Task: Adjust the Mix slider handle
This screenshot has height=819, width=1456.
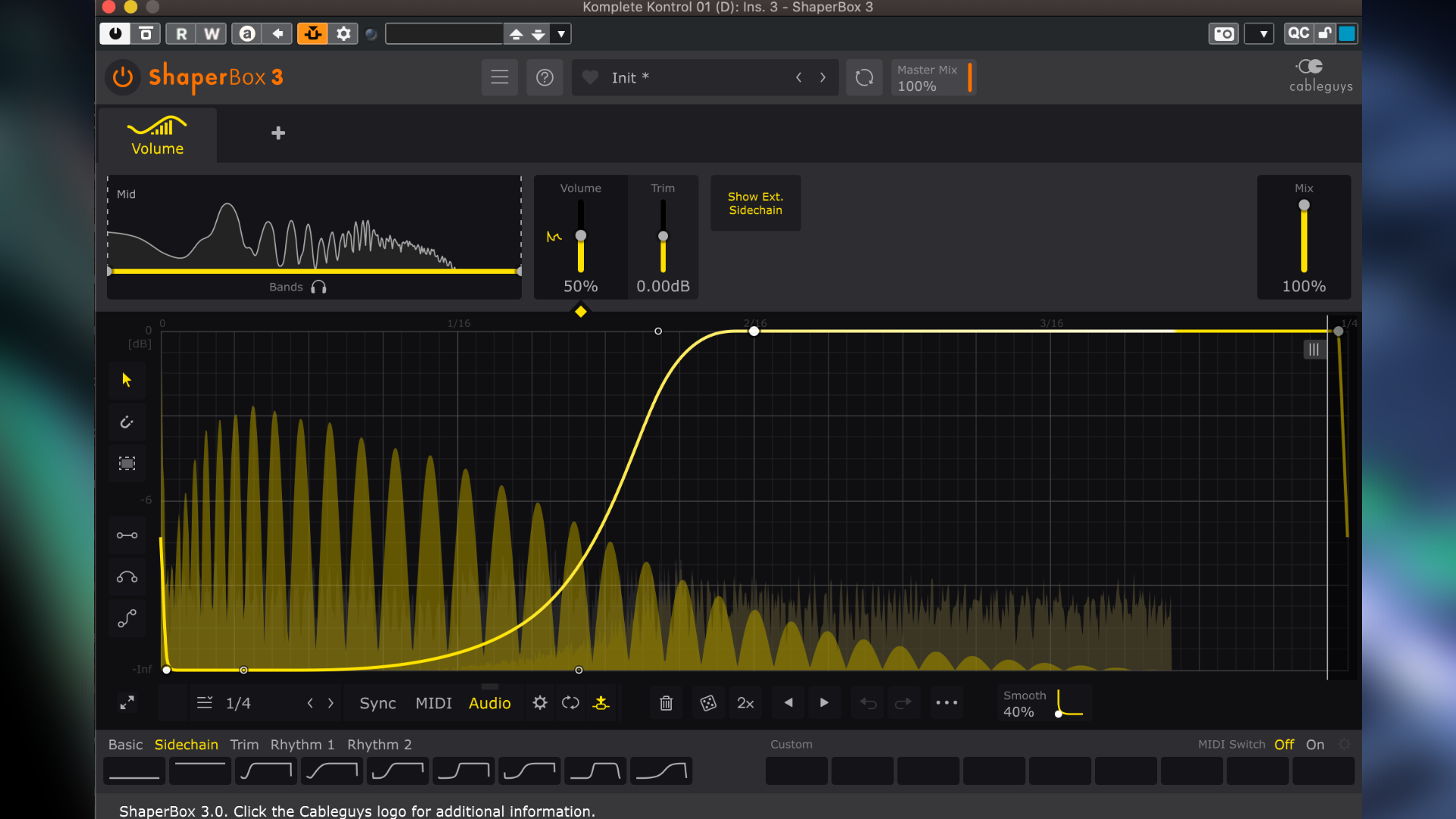Action: (1304, 206)
